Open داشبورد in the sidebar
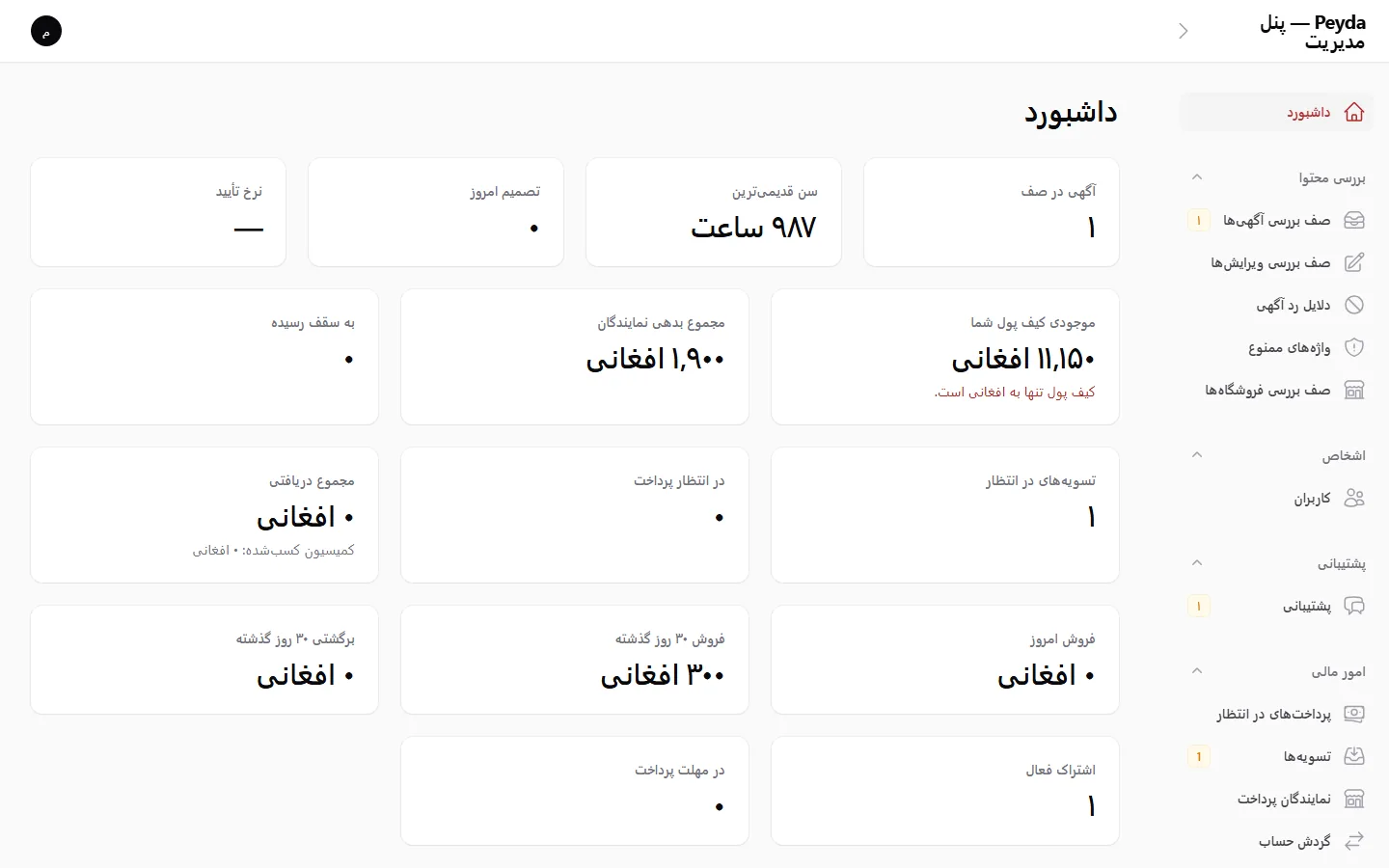1389x868 pixels. click(x=1276, y=113)
